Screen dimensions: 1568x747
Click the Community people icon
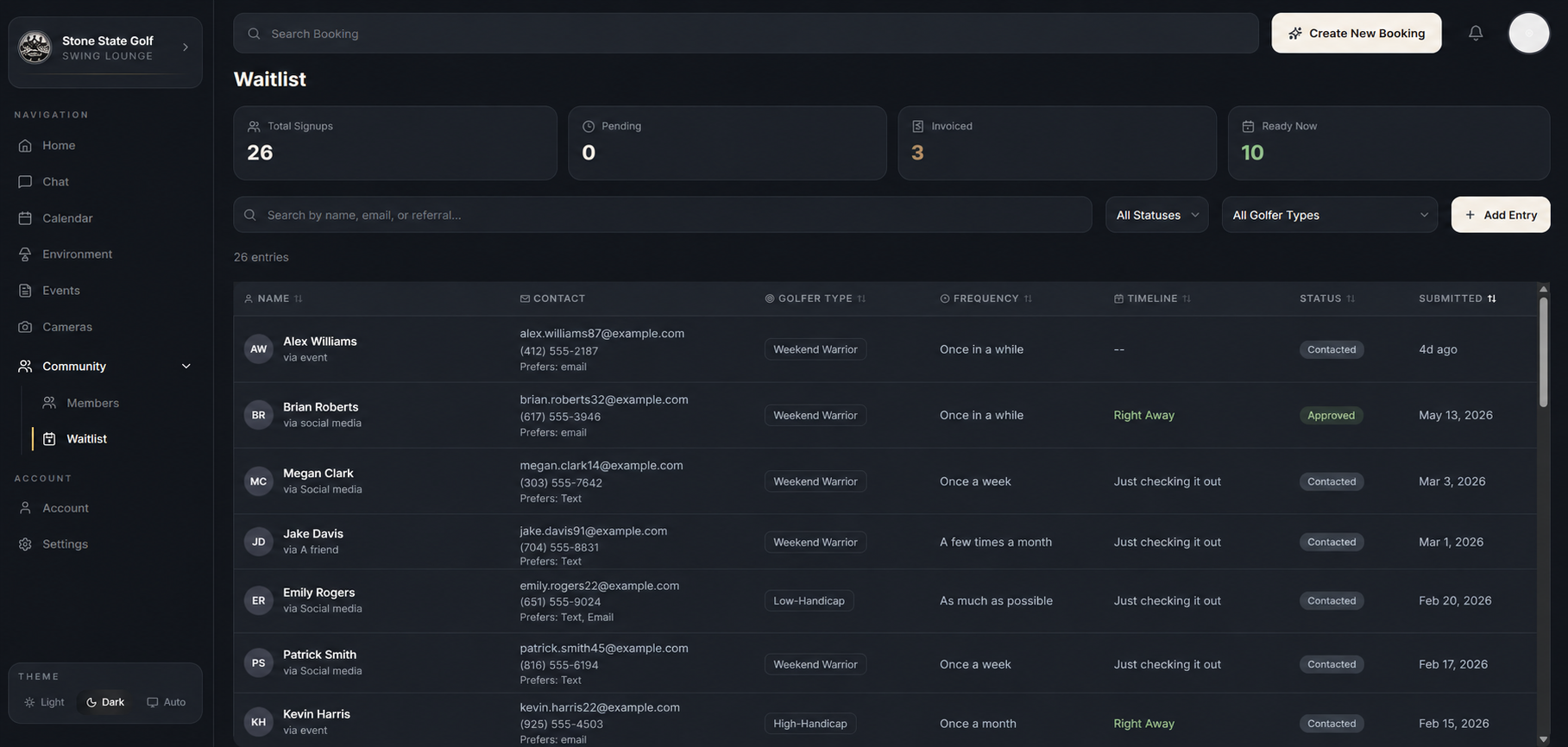coord(25,366)
